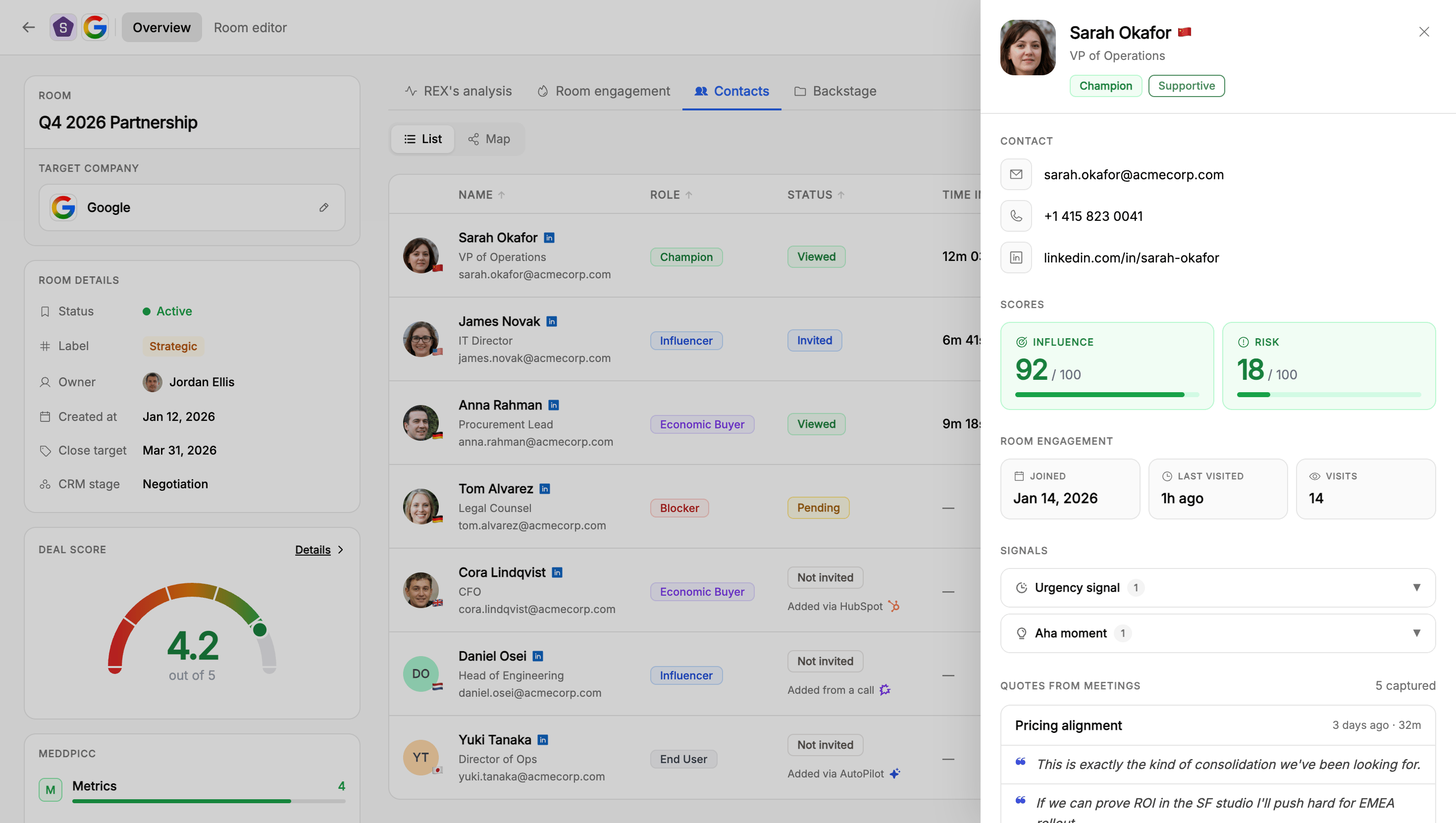Open James Novak's LinkedIn icon

tap(552, 322)
